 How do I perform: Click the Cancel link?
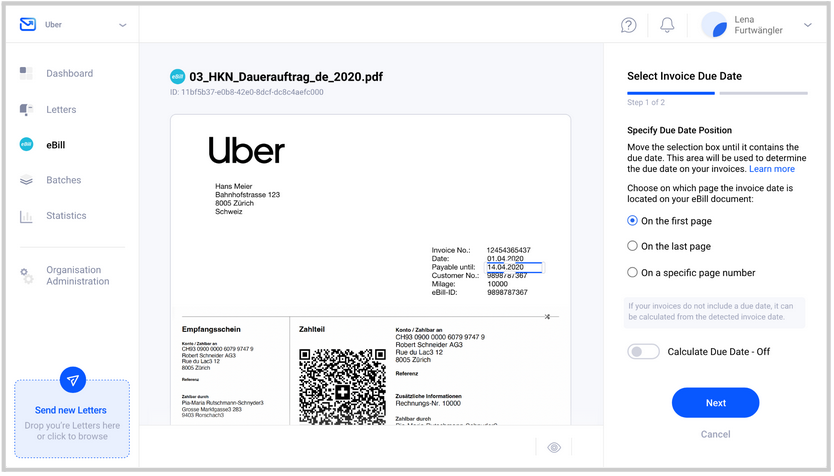click(x=715, y=435)
